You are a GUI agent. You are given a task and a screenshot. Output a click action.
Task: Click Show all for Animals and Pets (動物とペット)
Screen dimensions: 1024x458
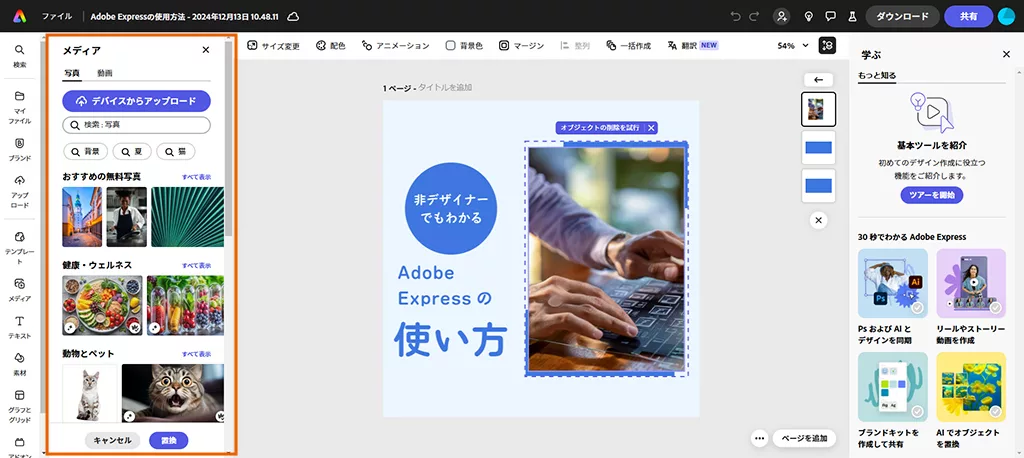click(196, 354)
